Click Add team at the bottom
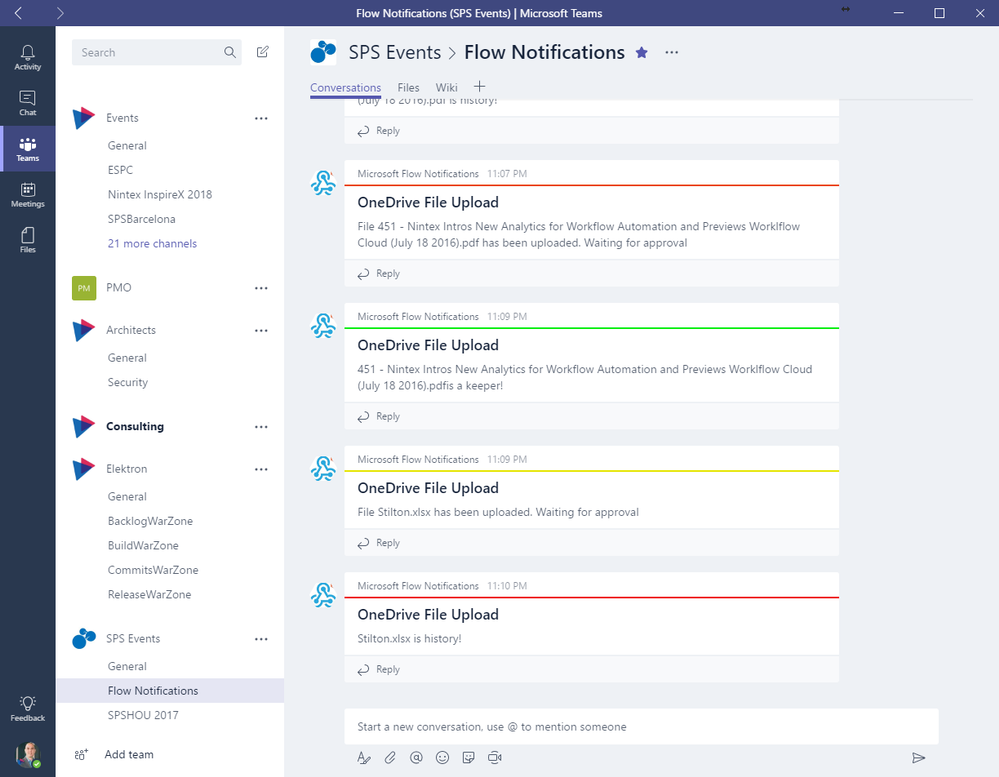Screen dimensions: 999x777 tap(129, 755)
